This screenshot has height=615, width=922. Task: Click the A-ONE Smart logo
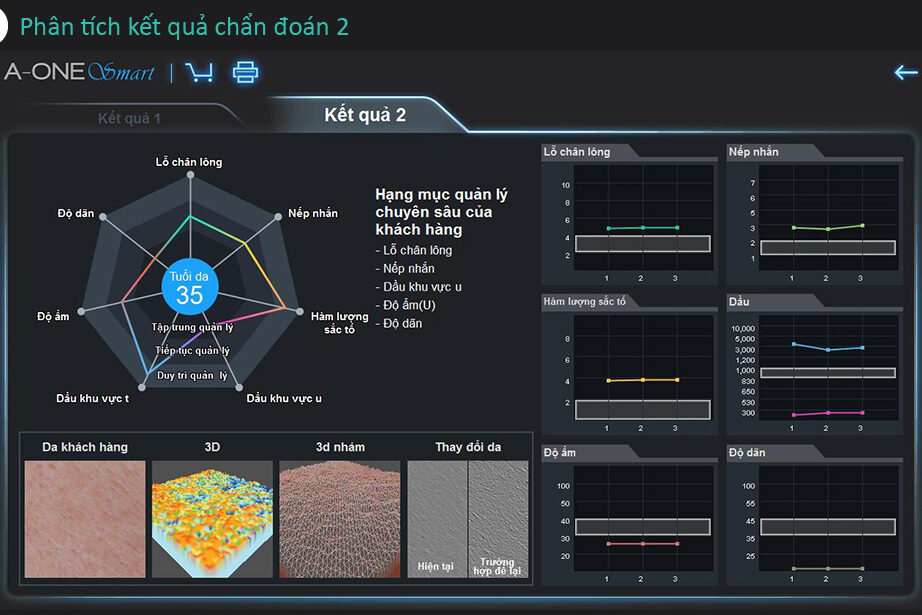[79, 72]
